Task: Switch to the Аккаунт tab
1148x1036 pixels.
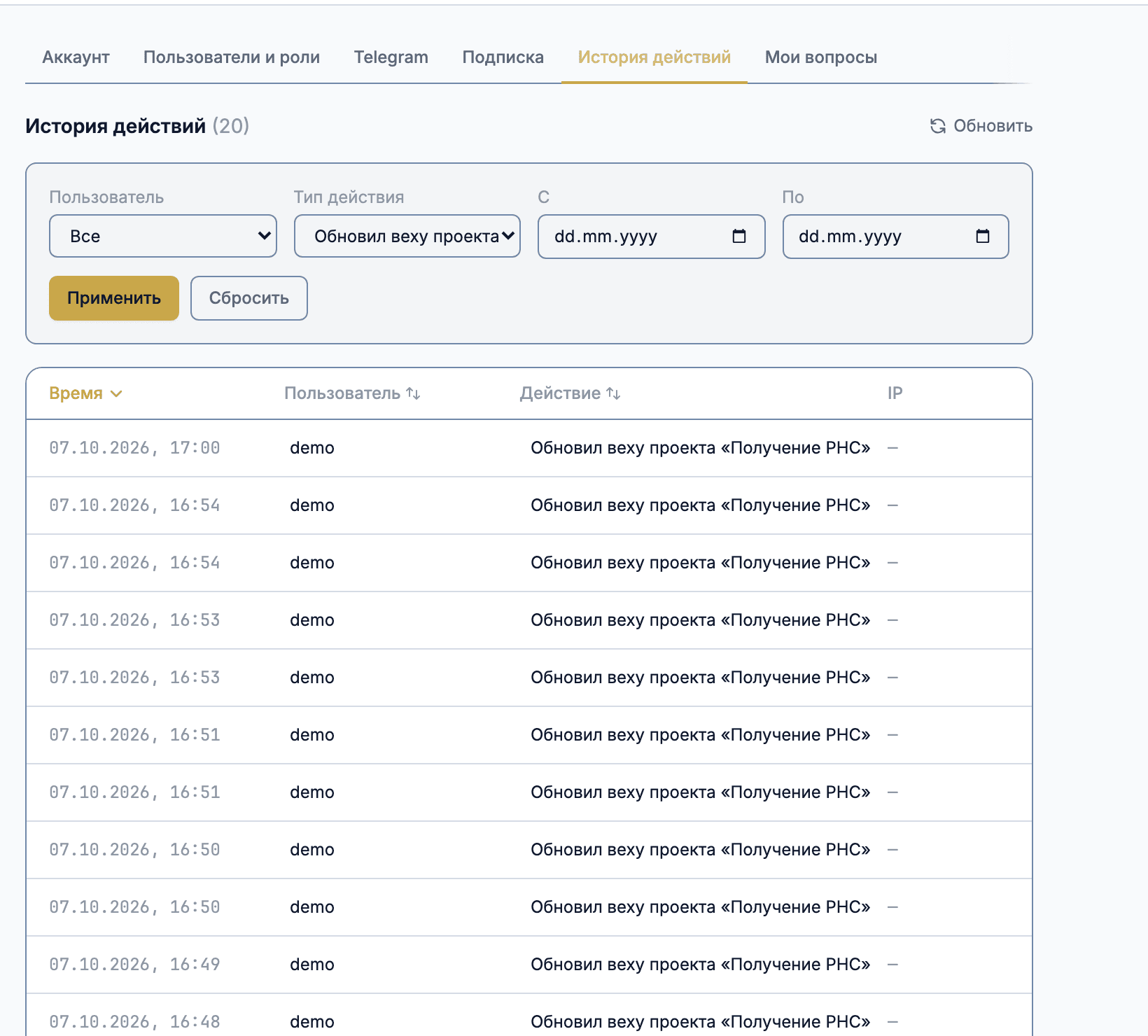Action: (x=76, y=57)
